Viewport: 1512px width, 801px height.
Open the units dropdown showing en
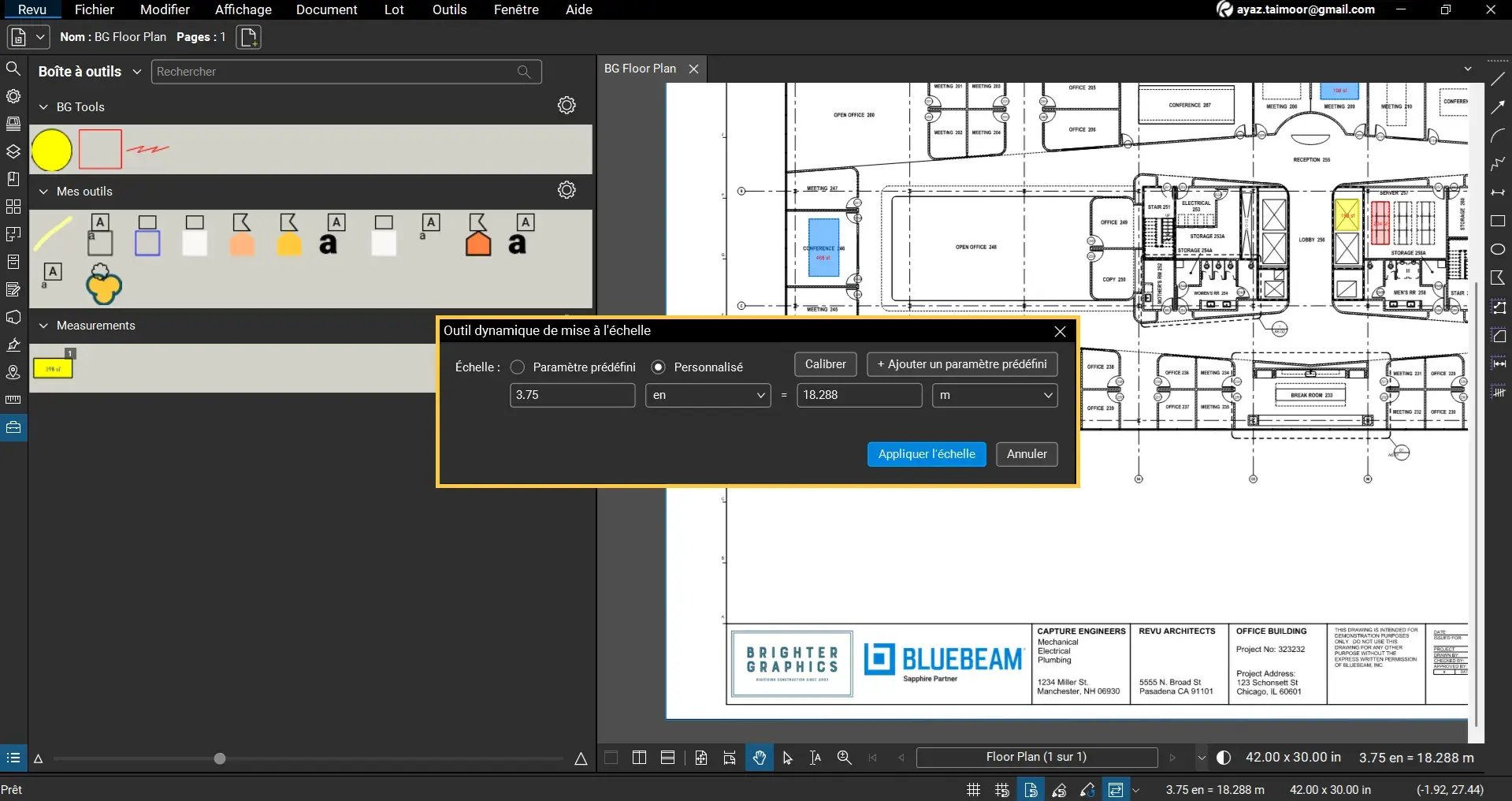707,395
